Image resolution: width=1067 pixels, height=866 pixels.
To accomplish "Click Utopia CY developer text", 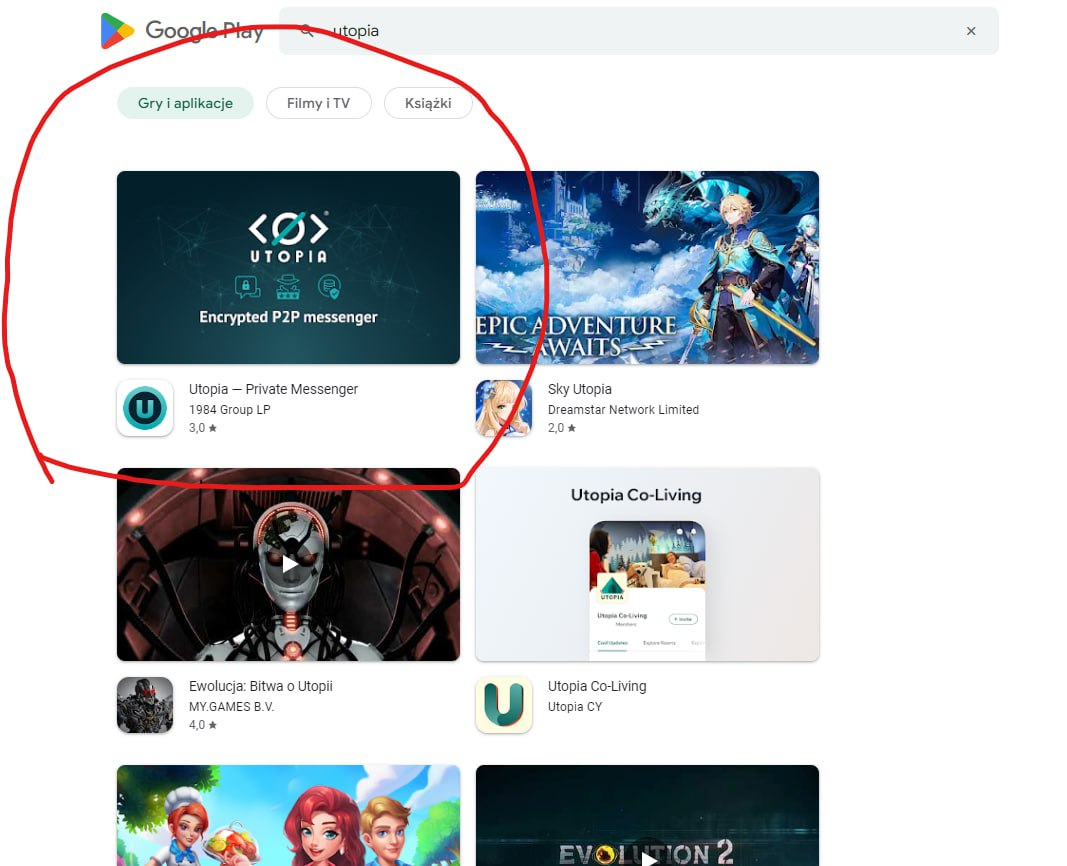I will pos(575,707).
